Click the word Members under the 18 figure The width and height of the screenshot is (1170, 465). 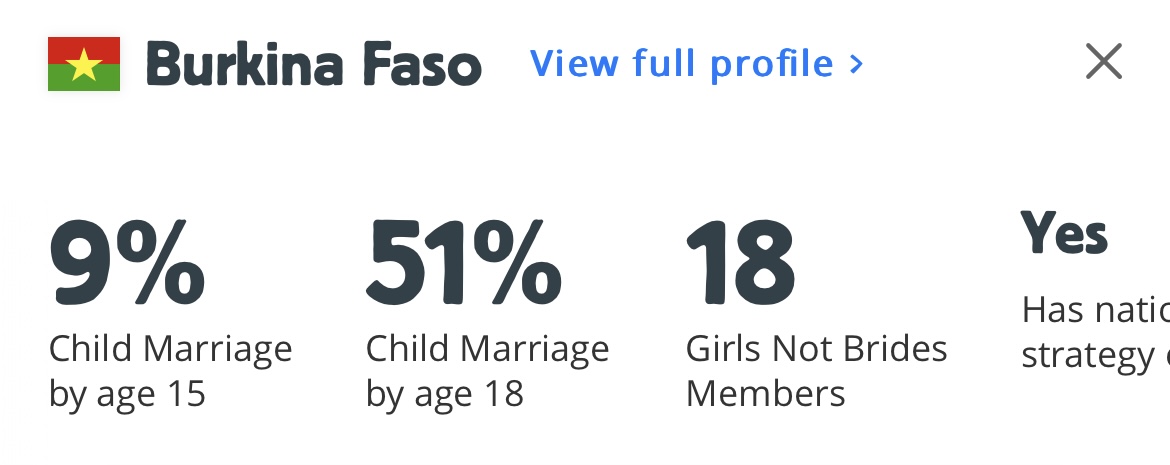[765, 394]
